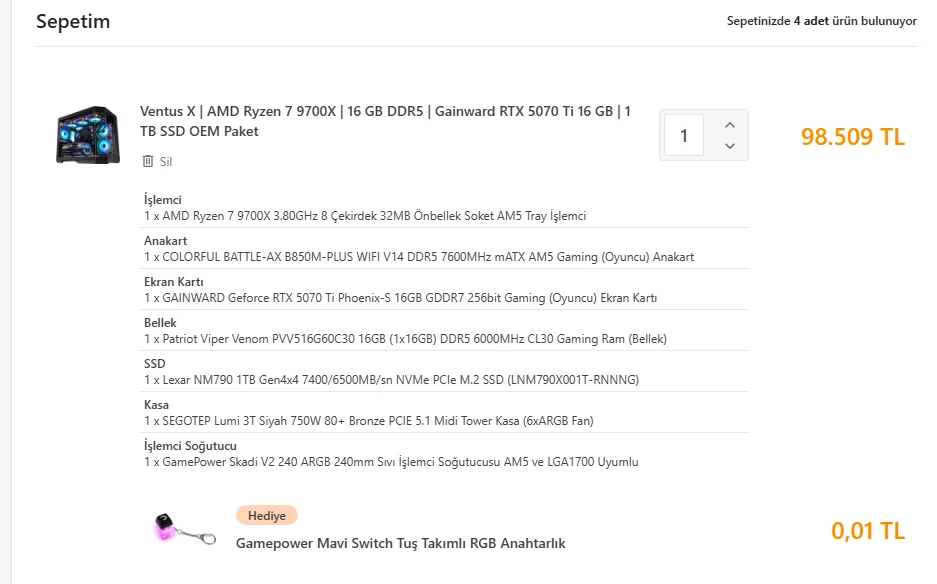Click the SSD label
The image size is (937, 584).
(x=155, y=364)
